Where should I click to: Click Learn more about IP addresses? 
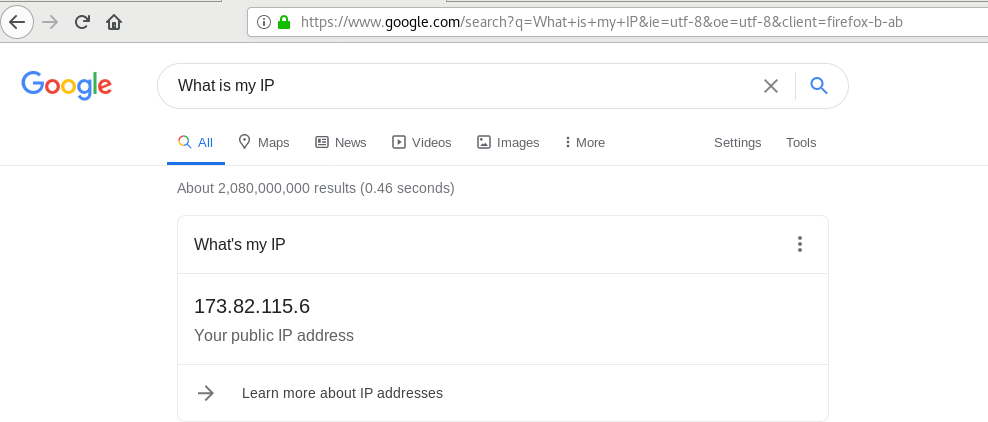(342, 393)
